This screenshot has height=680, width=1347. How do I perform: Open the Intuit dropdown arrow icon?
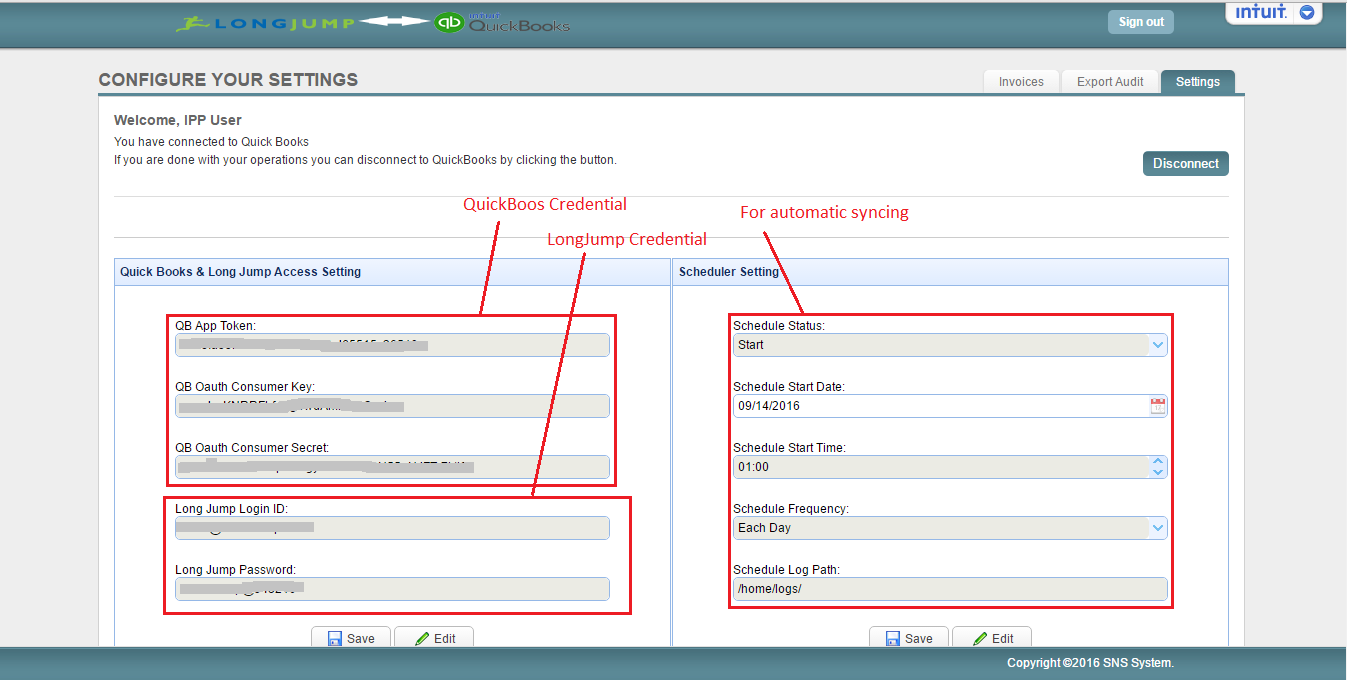(1306, 13)
